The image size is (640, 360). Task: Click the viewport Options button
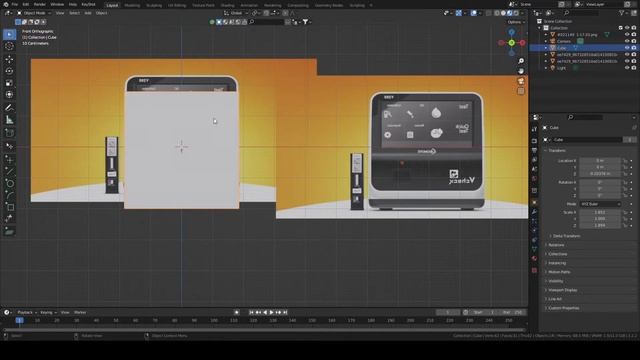(515, 22)
